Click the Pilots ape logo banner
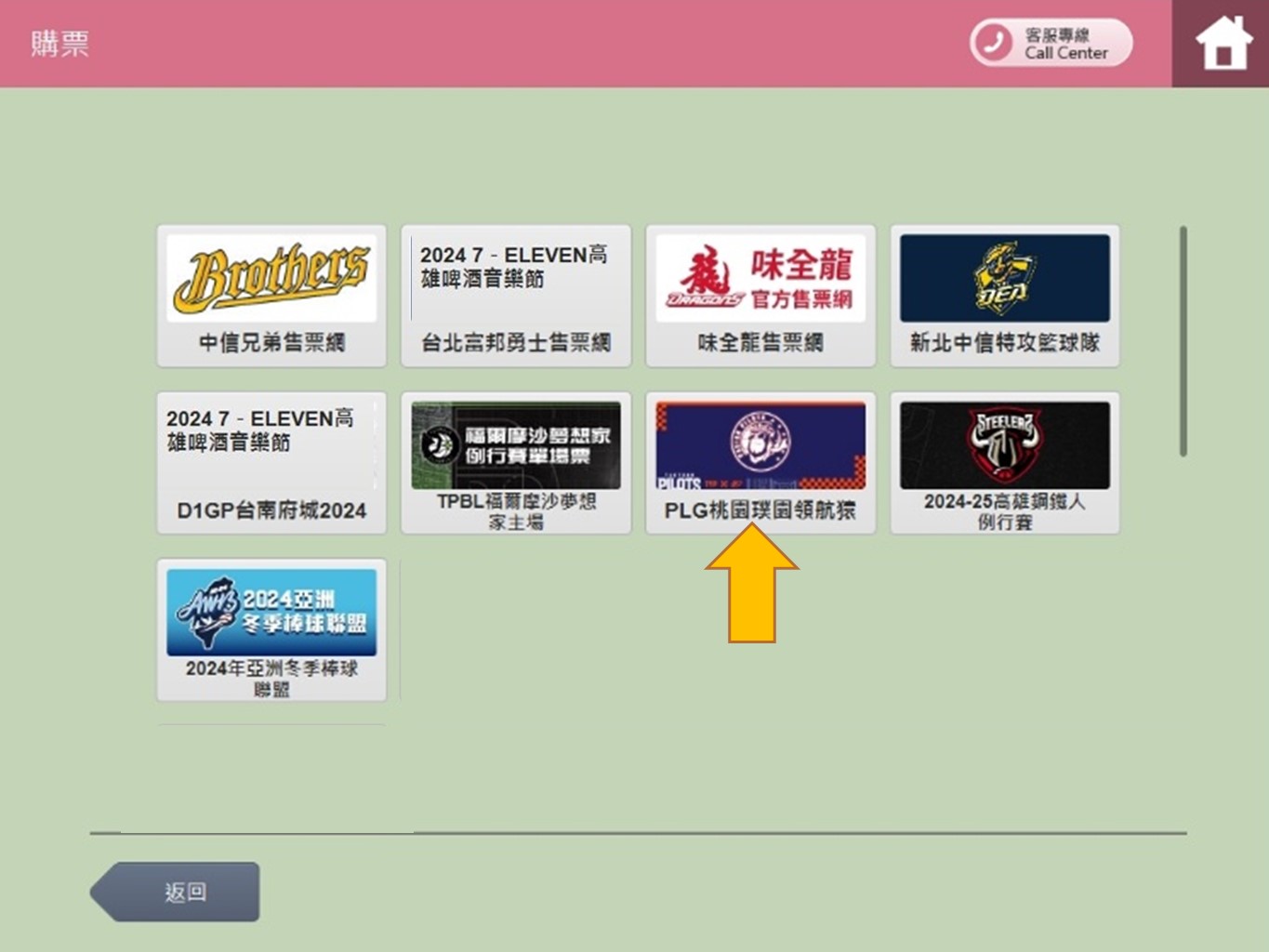 760,445
